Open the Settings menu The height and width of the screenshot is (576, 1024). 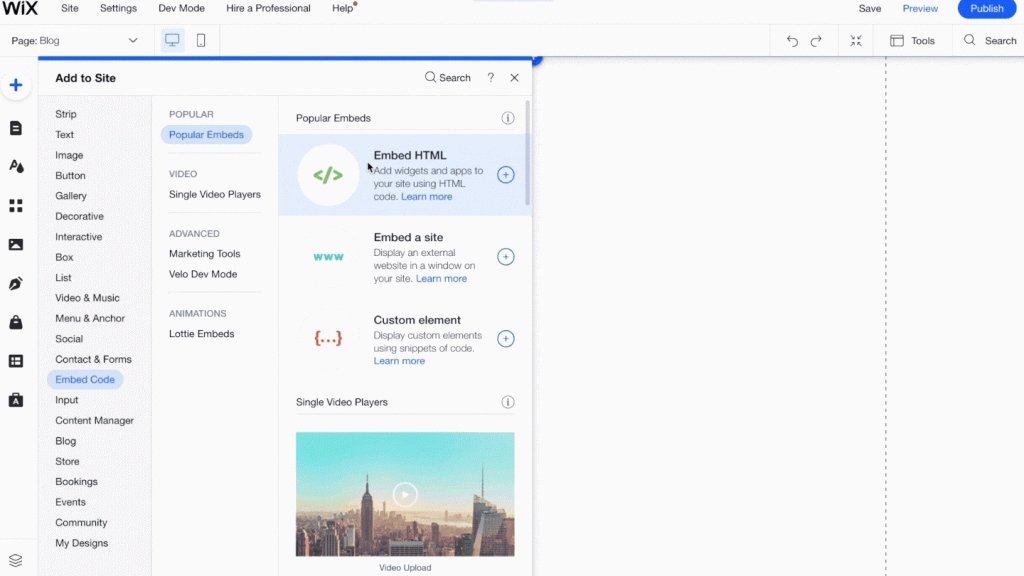click(118, 8)
